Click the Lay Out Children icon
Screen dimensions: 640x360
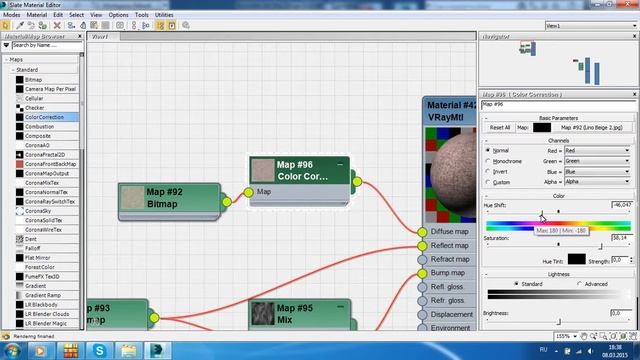coord(145,25)
